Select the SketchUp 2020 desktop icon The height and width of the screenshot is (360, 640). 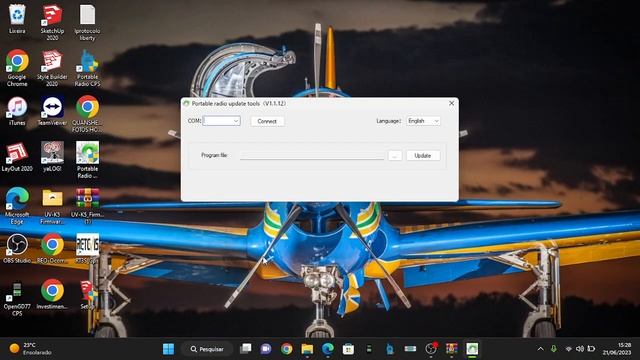click(52, 22)
